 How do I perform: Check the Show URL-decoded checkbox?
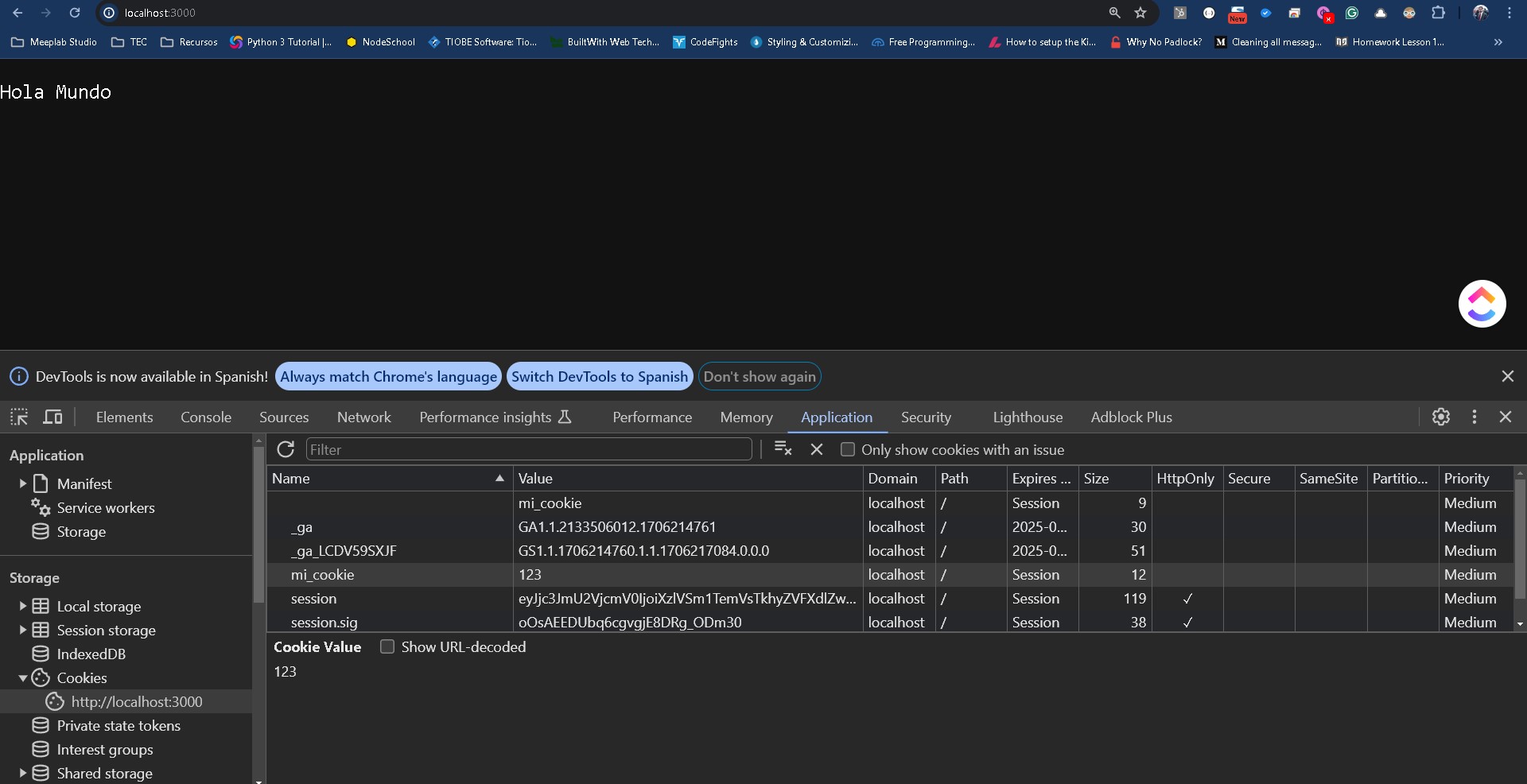[387, 646]
